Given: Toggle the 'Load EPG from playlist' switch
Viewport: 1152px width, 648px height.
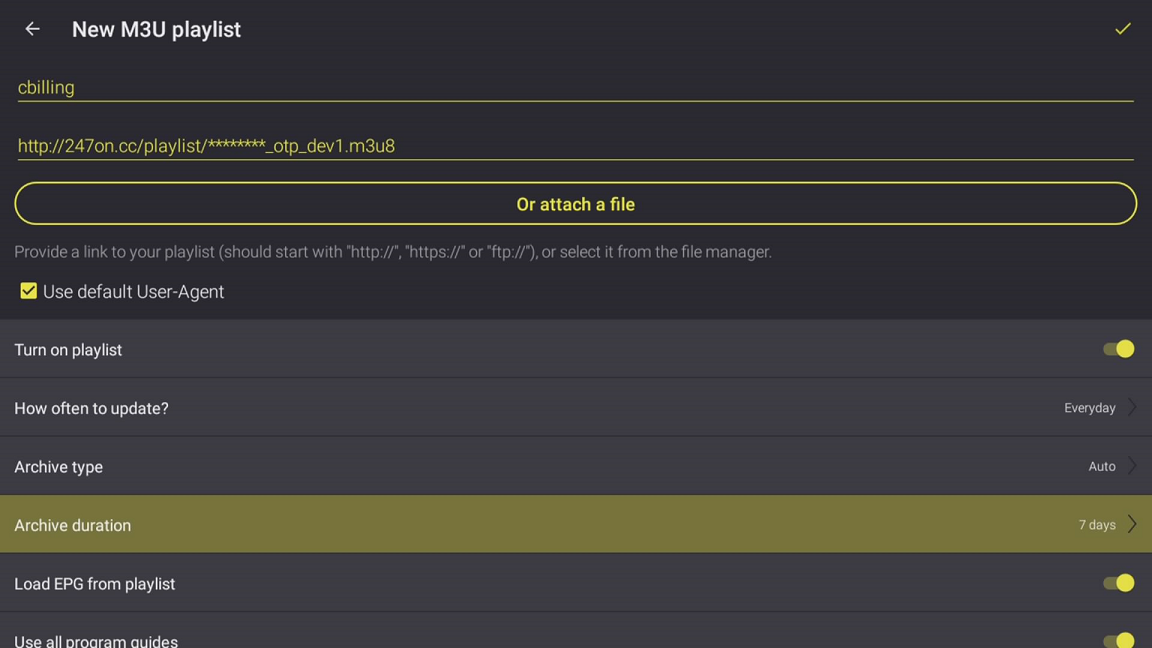Looking at the screenshot, I should (1118, 583).
